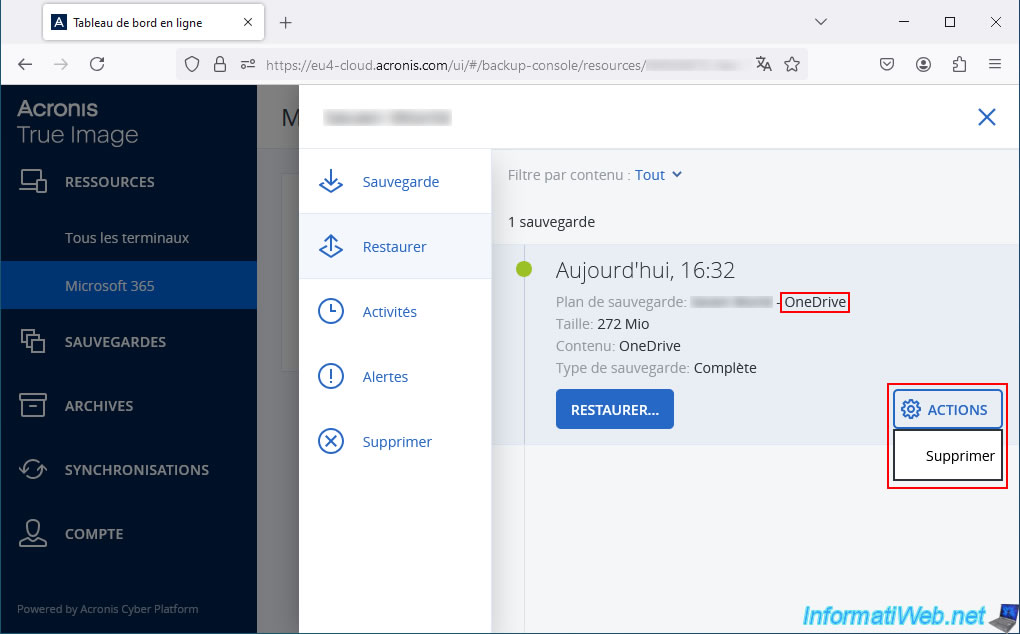Open a new browser tab
Viewport: 1020px width, 634px height.
pos(286,23)
